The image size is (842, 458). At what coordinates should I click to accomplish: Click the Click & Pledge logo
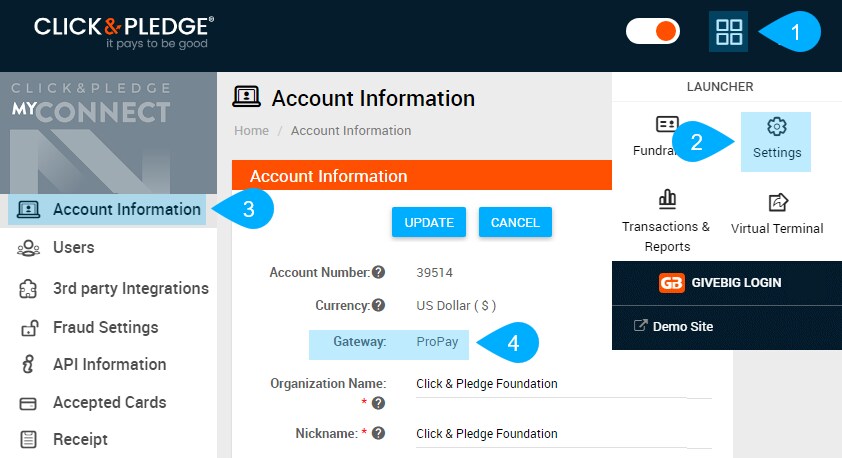coord(124,32)
